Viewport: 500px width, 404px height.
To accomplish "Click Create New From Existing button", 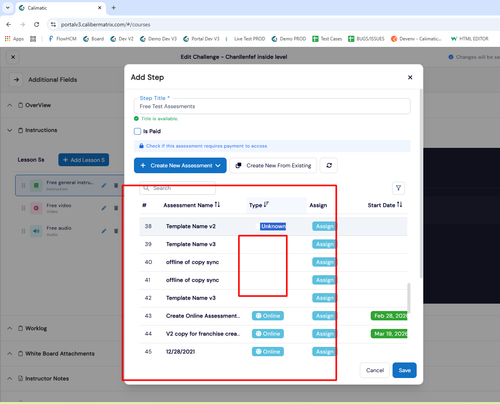I will click(x=273, y=166).
